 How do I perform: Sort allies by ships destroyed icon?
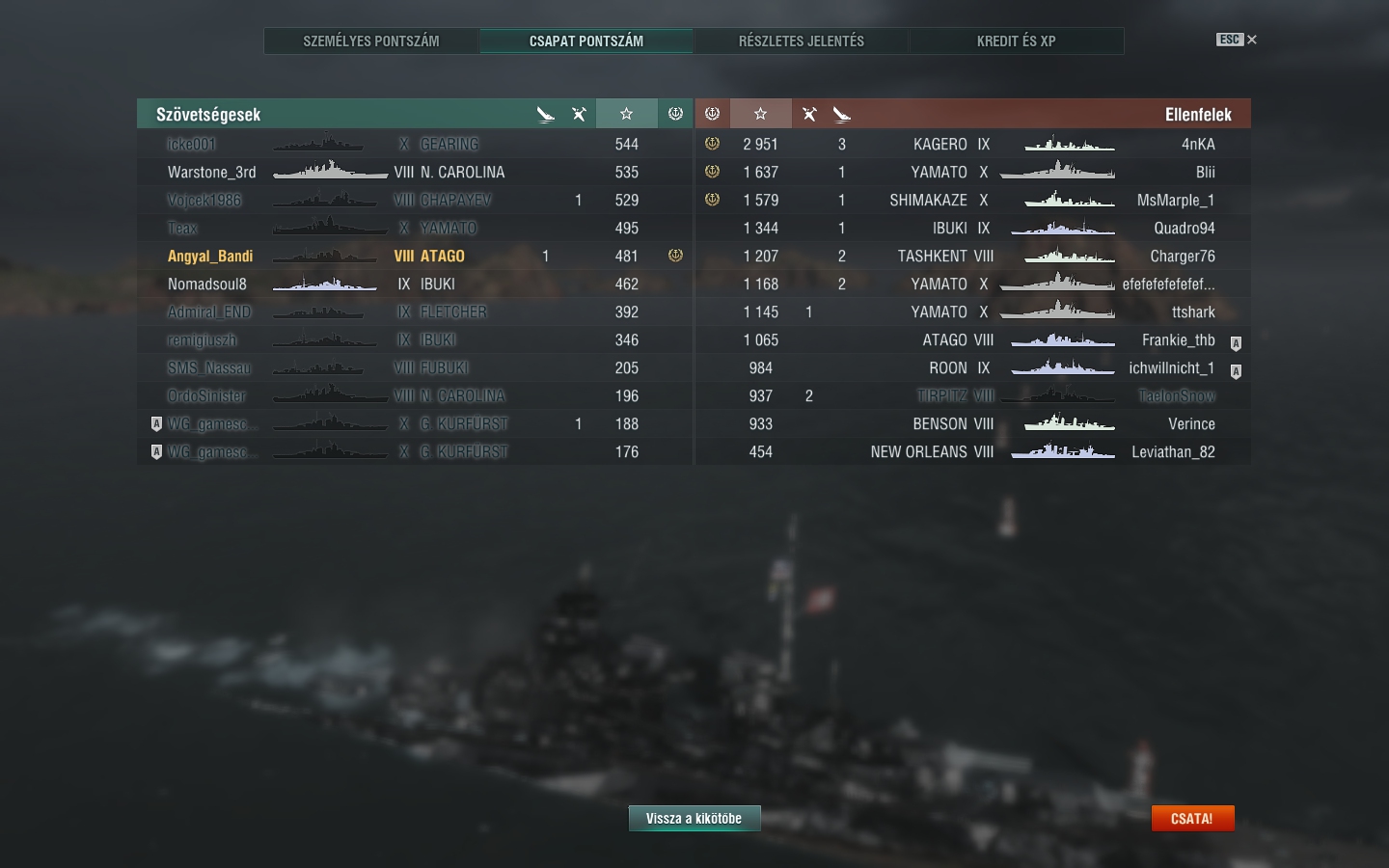[579, 115]
